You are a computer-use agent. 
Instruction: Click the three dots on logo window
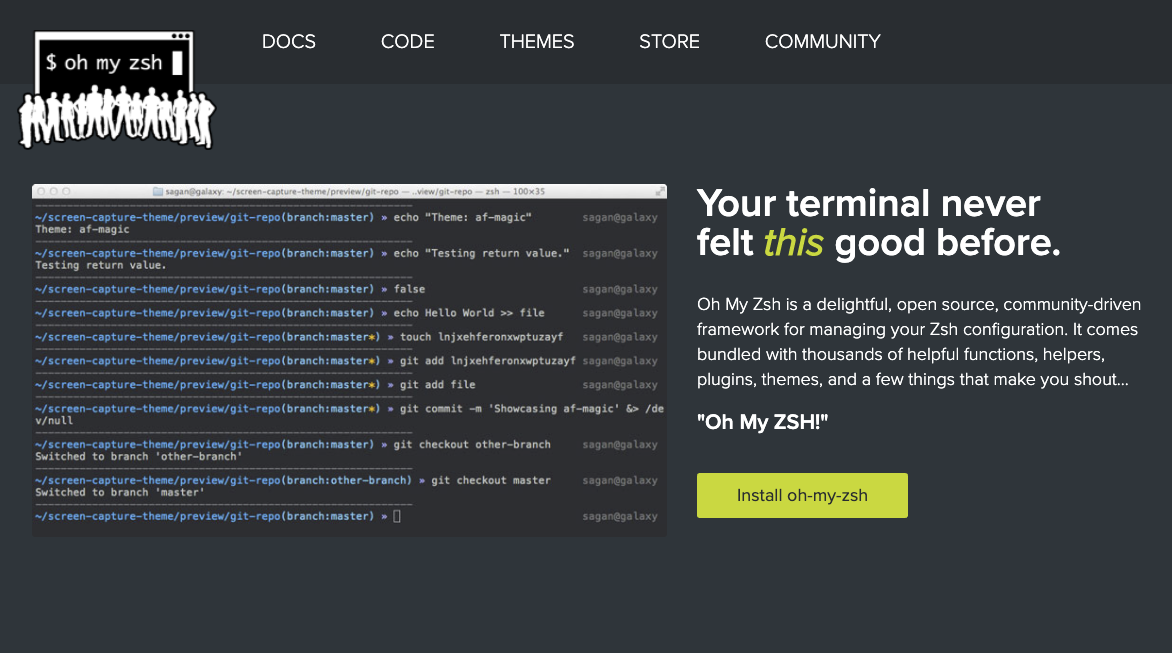point(180,36)
